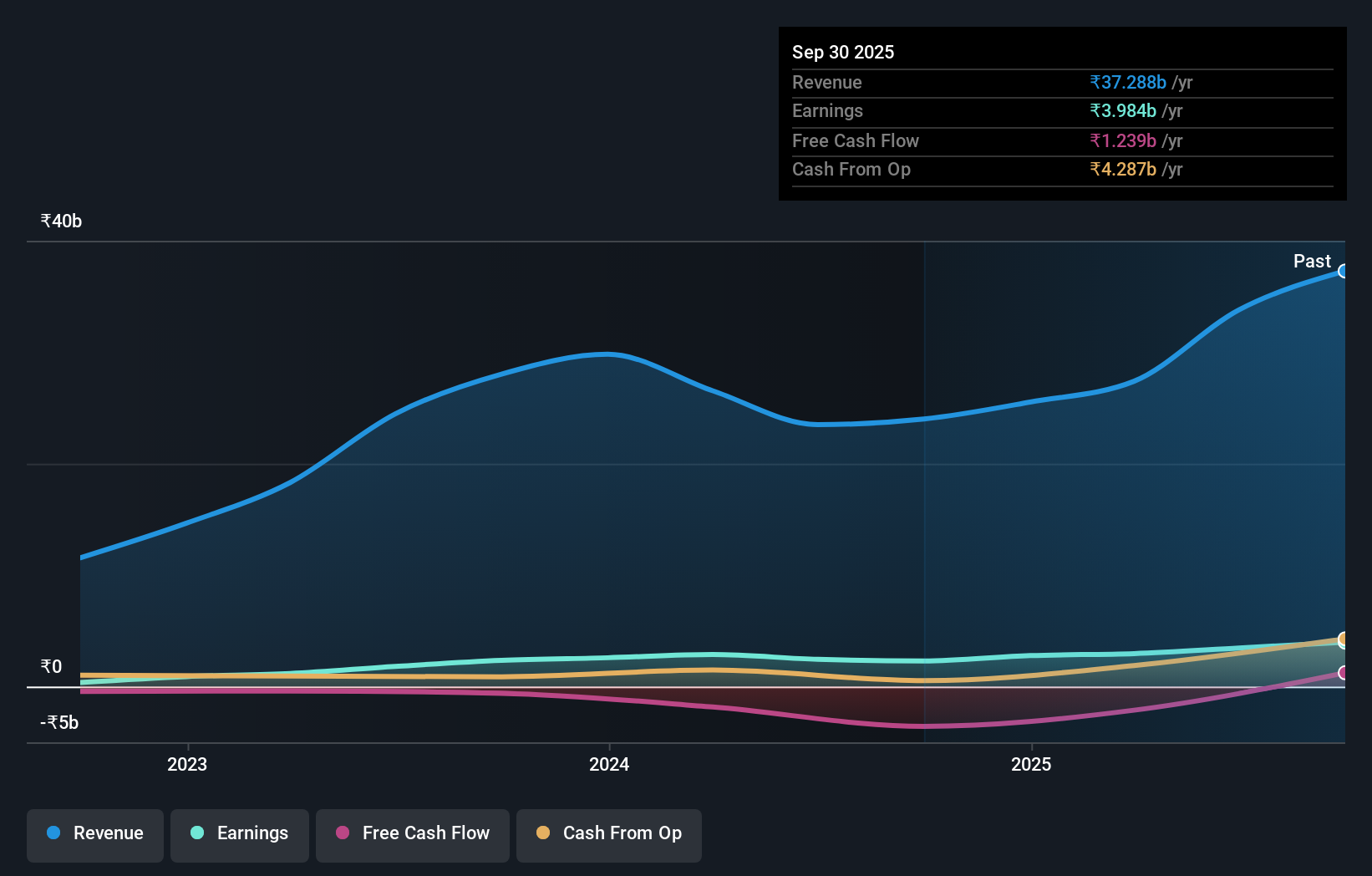The width and height of the screenshot is (1372, 876).
Task: Select the pink Free Cash Flow endpoint marker
Action: [x=1344, y=674]
